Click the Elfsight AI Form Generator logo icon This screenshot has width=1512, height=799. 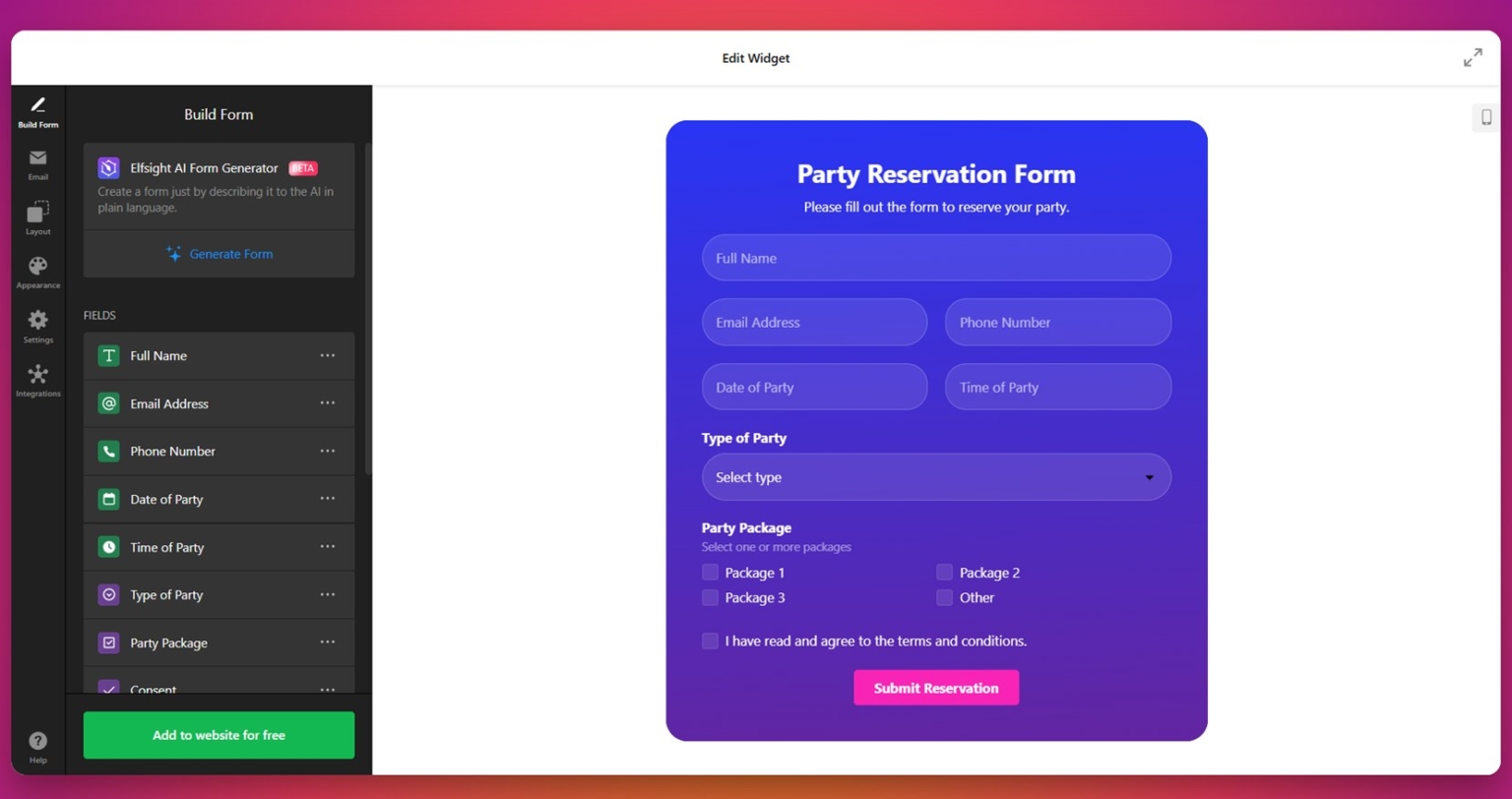[107, 167]
